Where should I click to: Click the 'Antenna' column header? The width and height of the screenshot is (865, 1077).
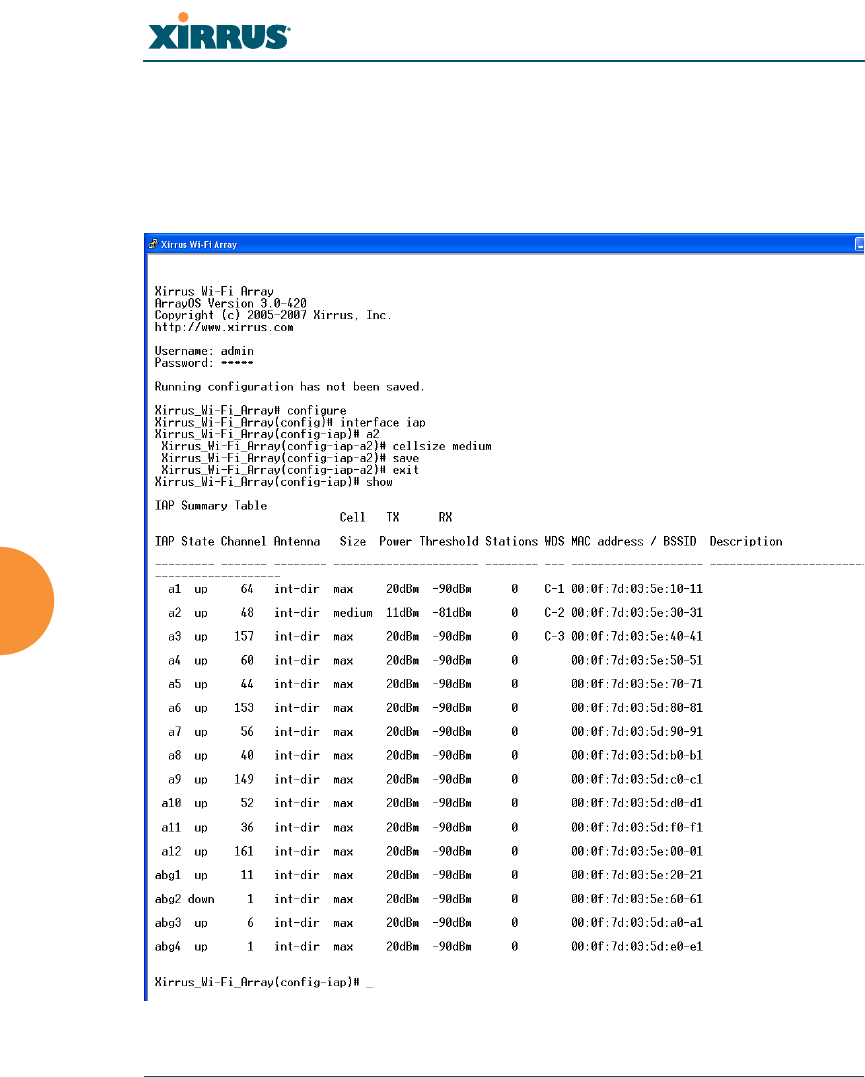(297, 541)
